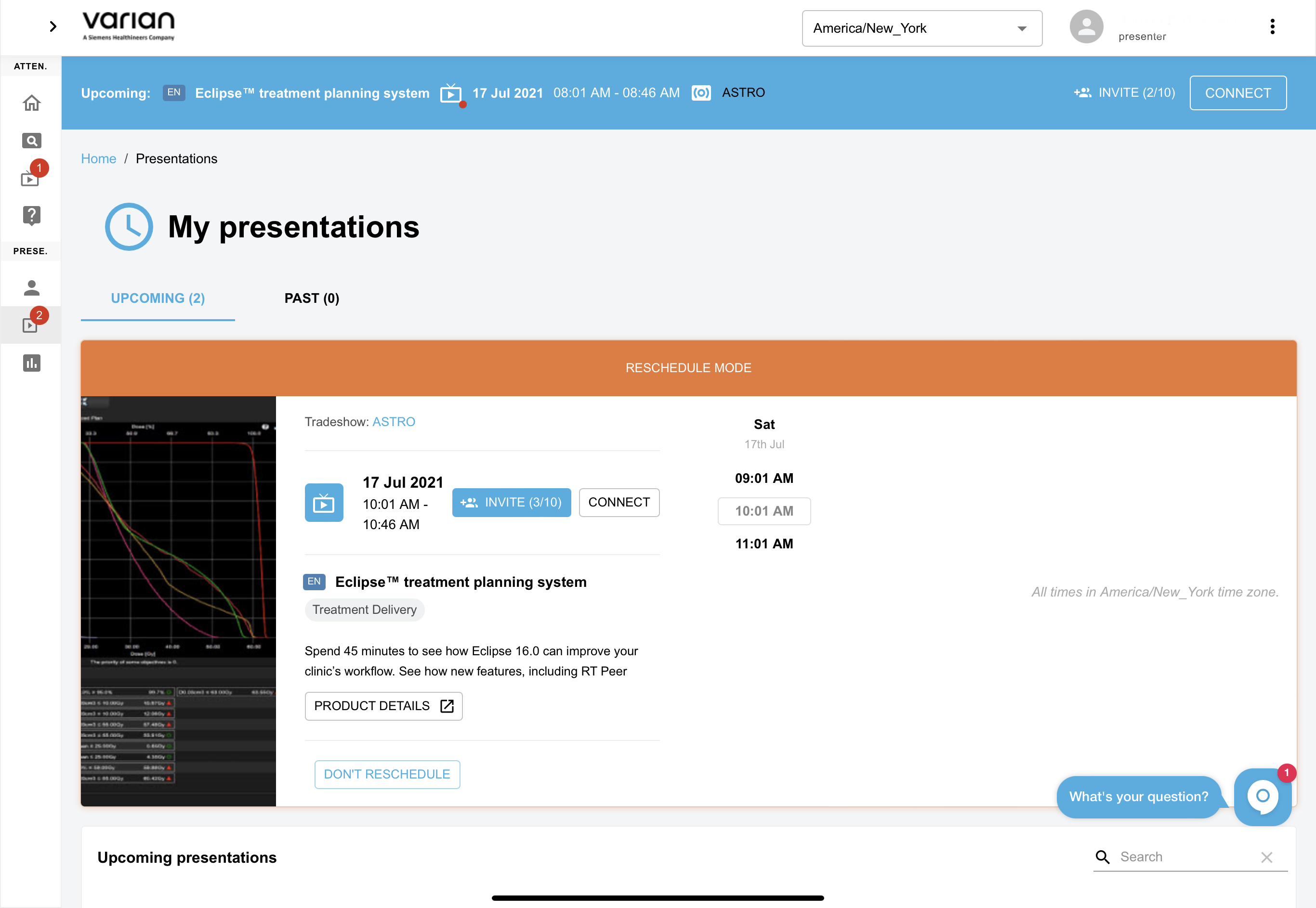Click the Varian logo
Viewport: 1316px width, 908px height.
(x=129, y=26)
